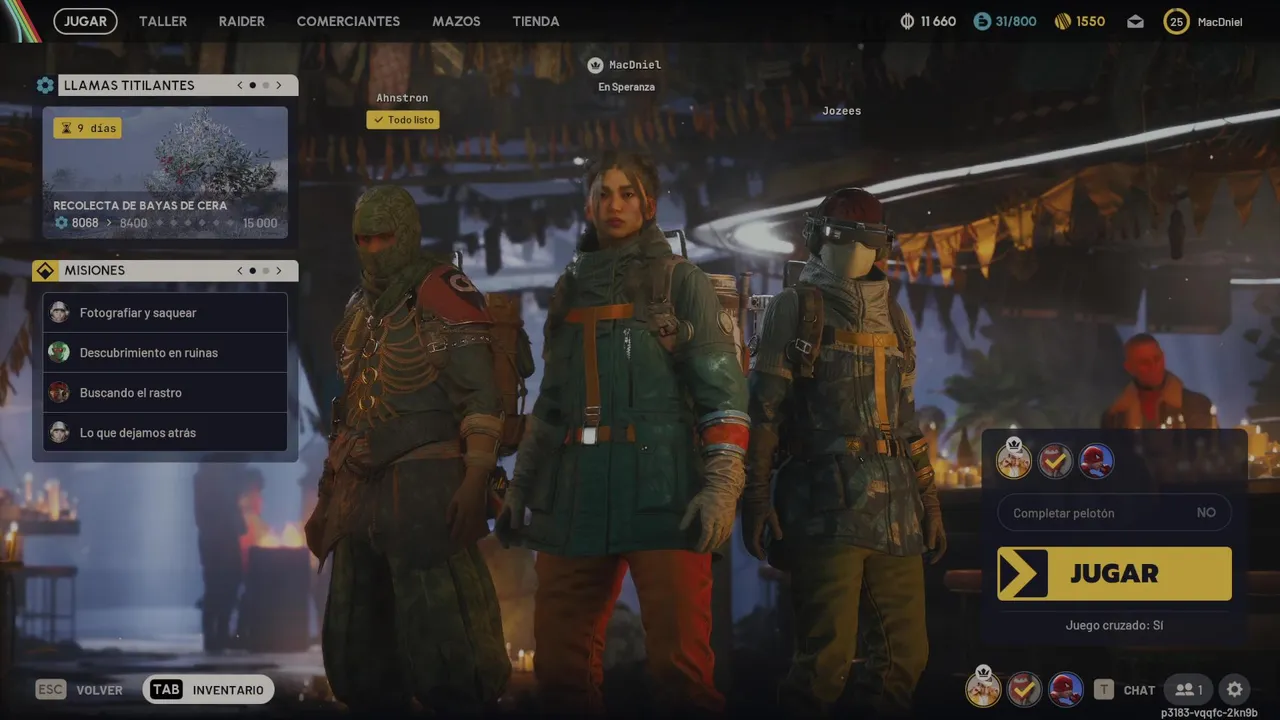Viewport: 1280px width, 720px height.
Task: Click the event progress milestone track
Action: point(196,223)
